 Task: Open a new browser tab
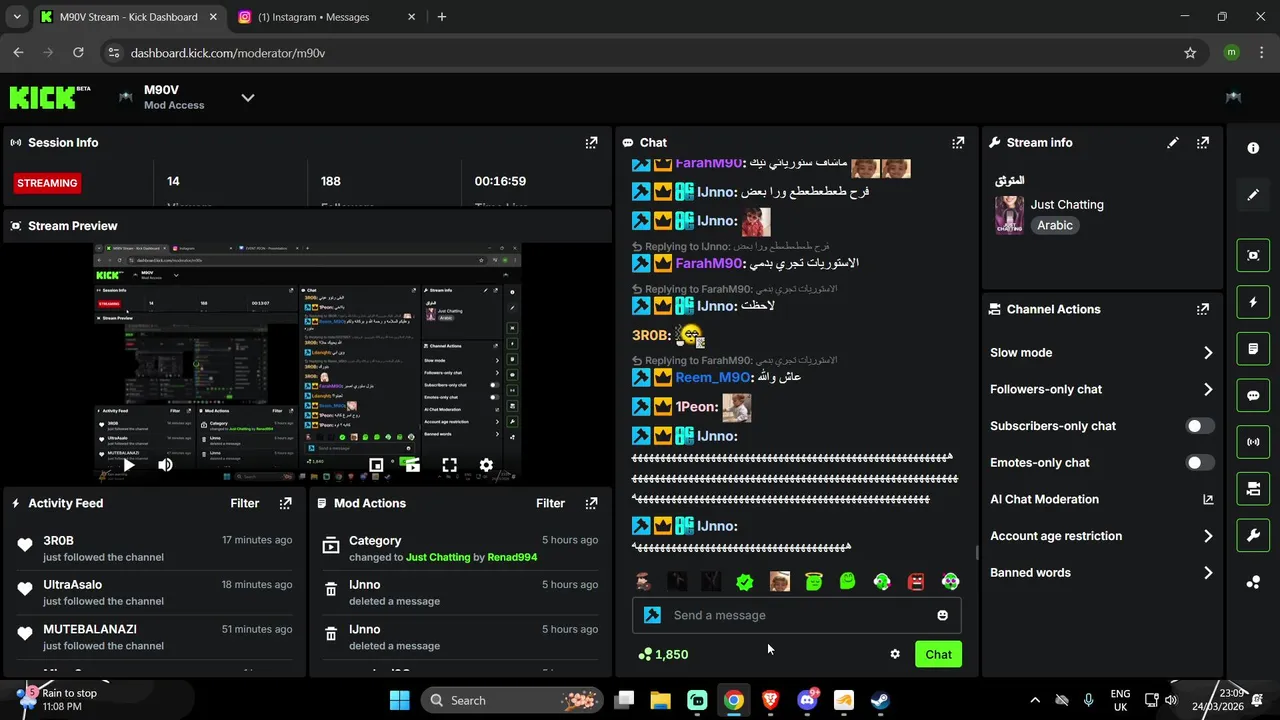click(442, 17)
